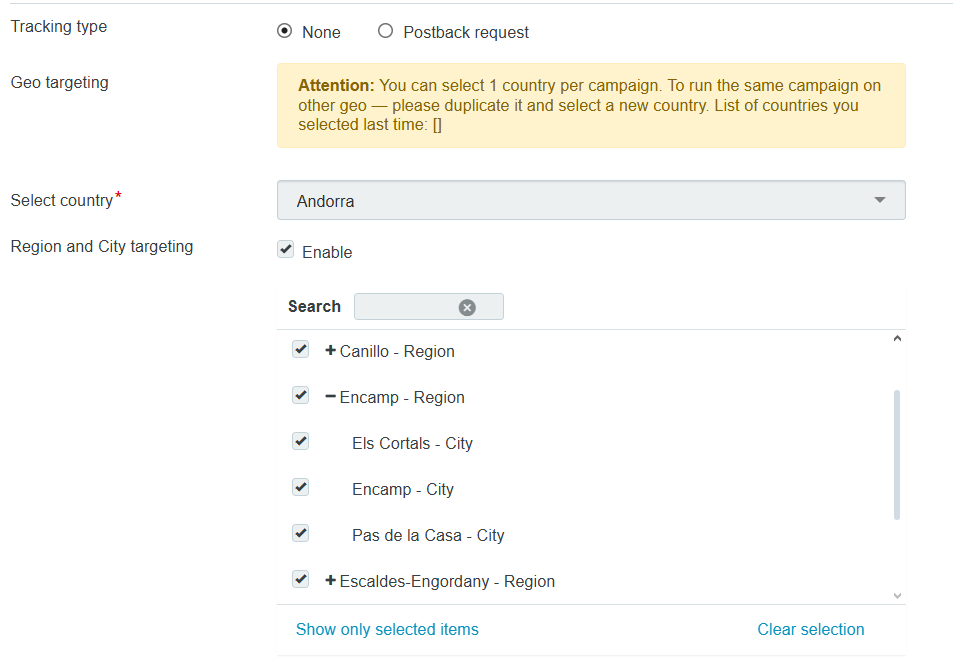
Task: Uncheck the Els Cortals - City checkbox
Action: 300,442
